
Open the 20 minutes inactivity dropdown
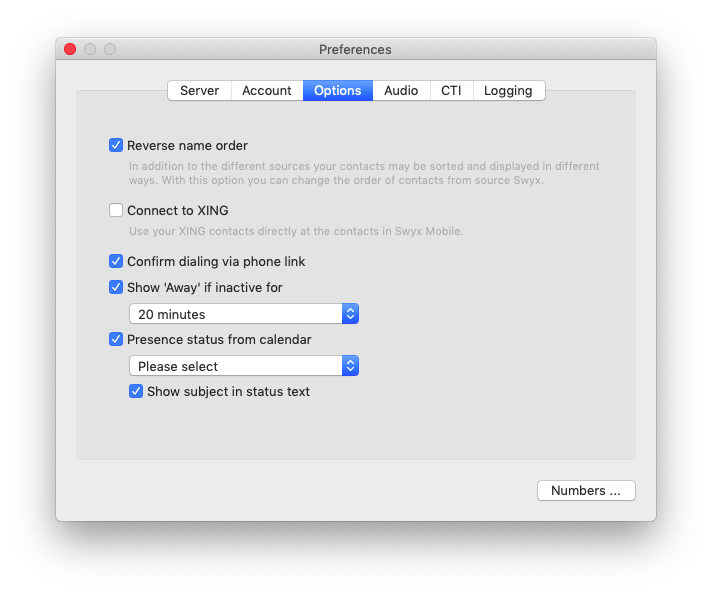(243, 315)
